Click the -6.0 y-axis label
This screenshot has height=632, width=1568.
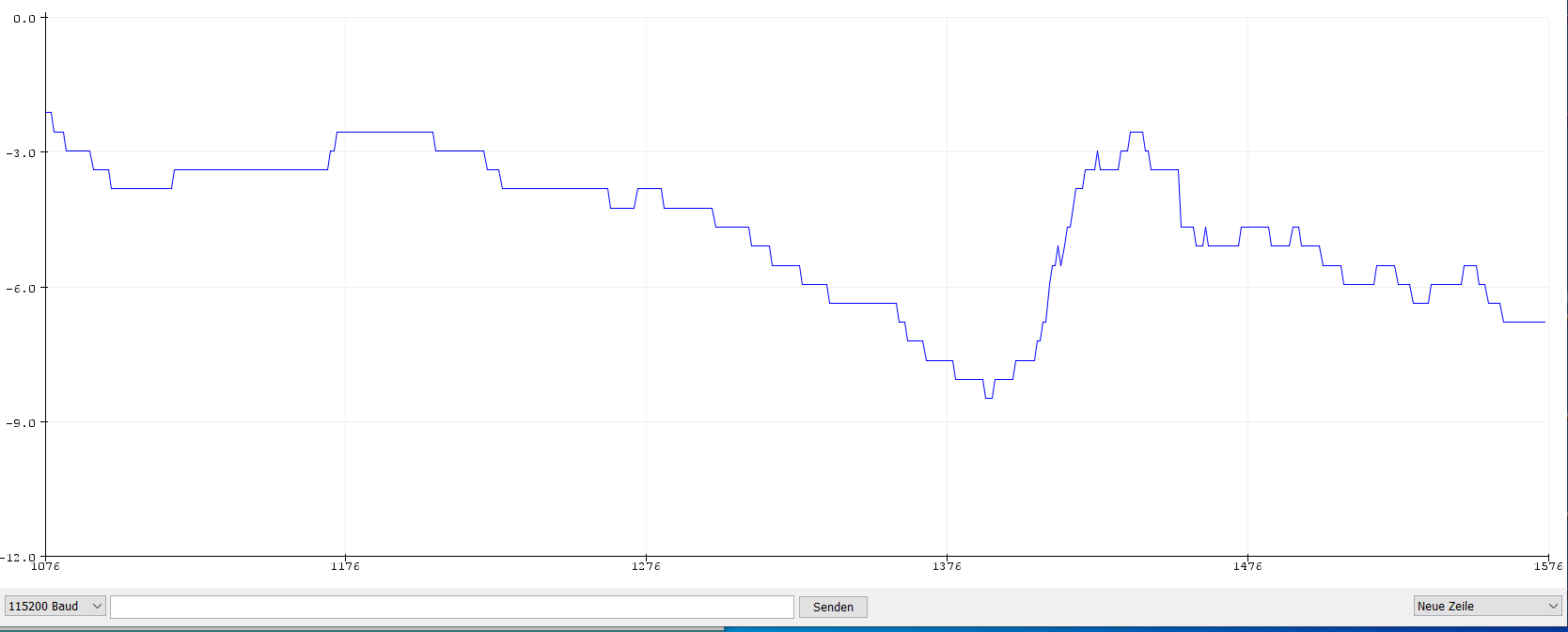click(x=22, y=288)
